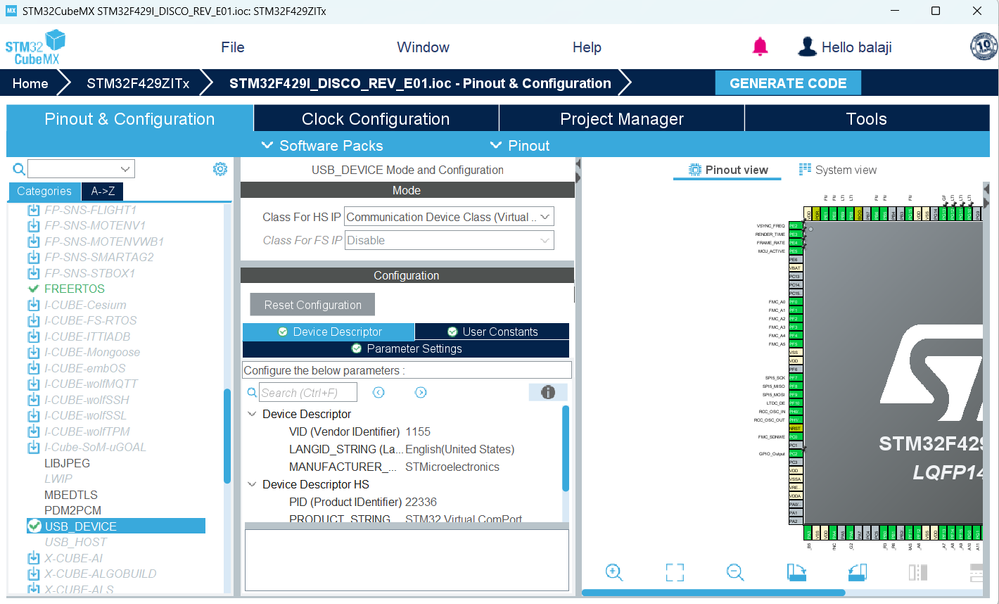Click the project Pinout & Configuration breadcrumb
Screen dimensions: 999x604
point(420,83)
